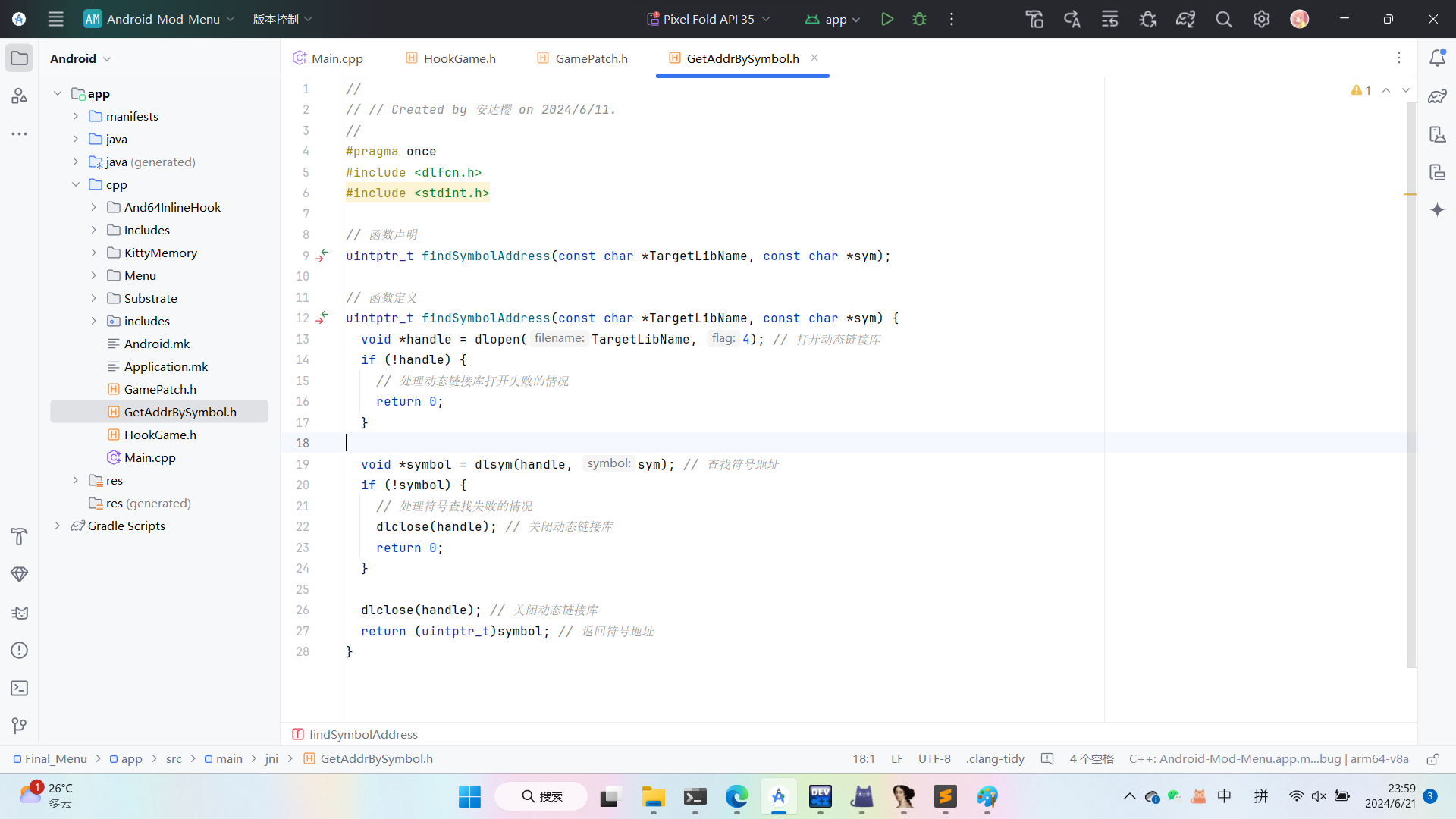Open the Build hammer tool window
The image size is (1456, 819).
(x=20, y=537)
